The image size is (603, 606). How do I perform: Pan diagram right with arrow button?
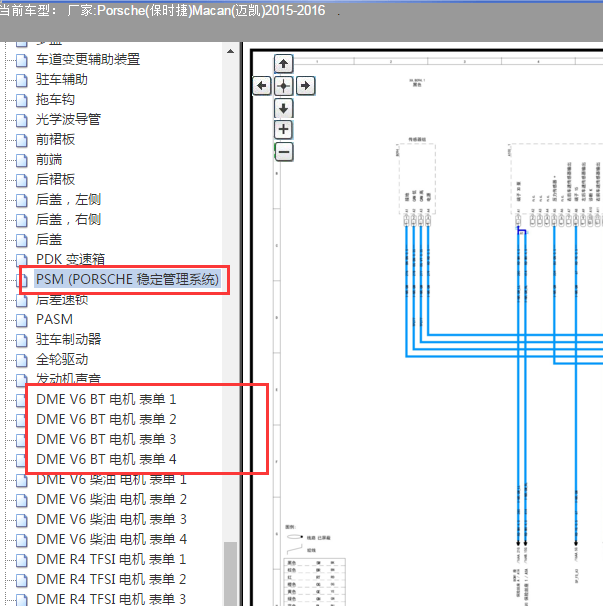point(306,85)
